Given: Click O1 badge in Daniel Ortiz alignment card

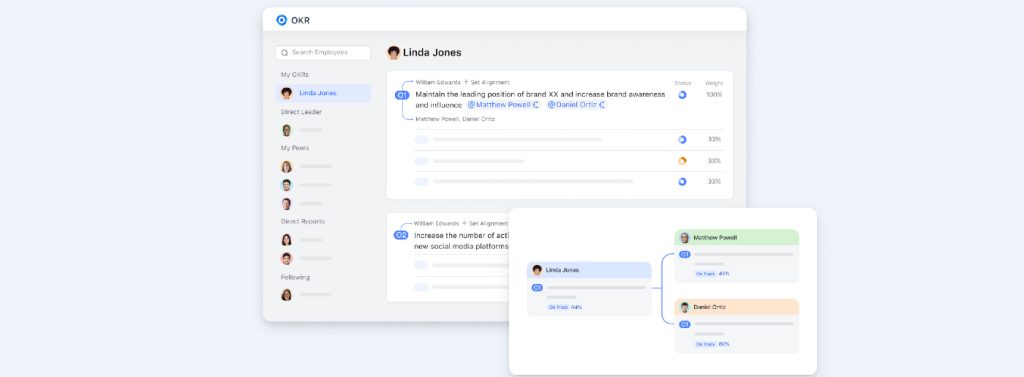Looking at the screenshot, I should point(684,324).
